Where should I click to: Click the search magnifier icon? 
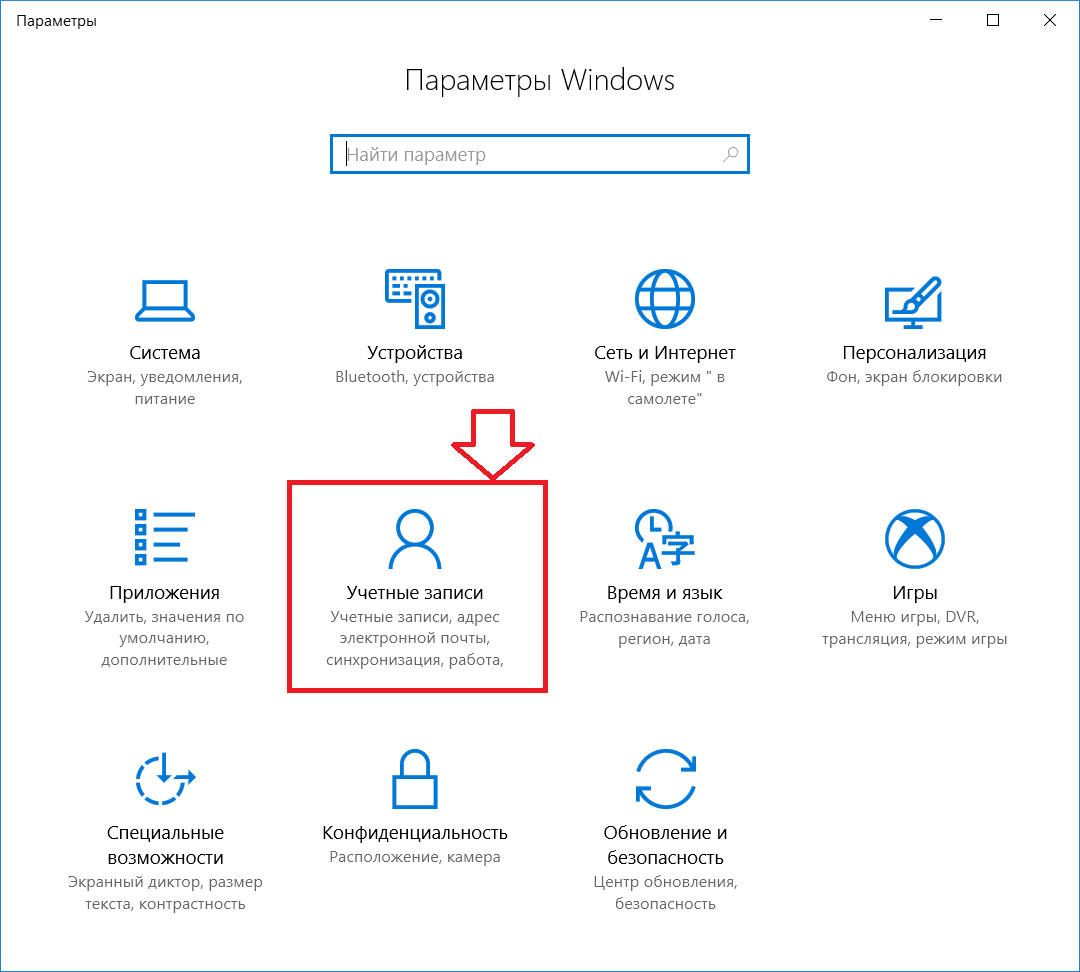tap(731, 154)
